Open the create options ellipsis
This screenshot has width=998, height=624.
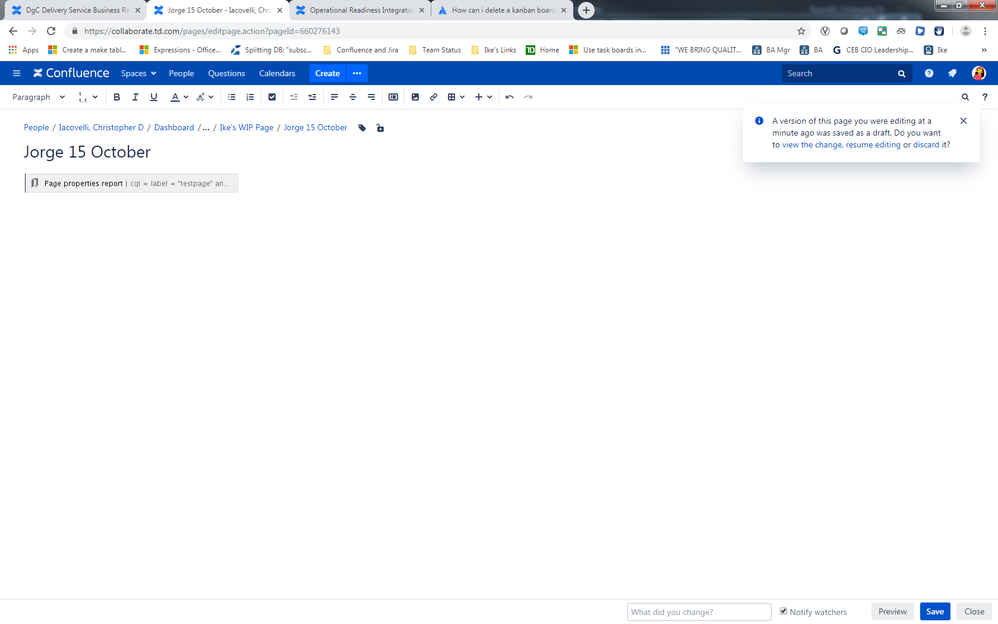(x=357, y=73)
